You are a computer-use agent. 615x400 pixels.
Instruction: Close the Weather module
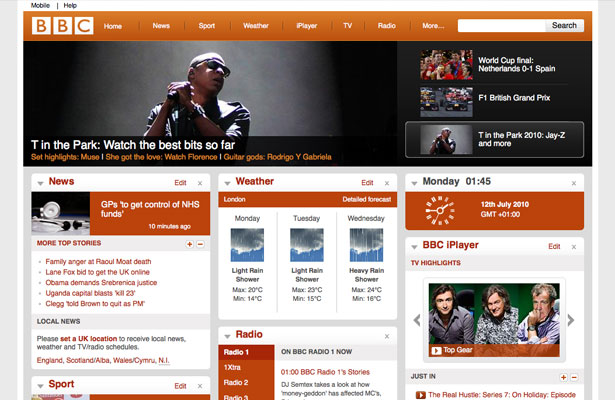tap(387, 183)
